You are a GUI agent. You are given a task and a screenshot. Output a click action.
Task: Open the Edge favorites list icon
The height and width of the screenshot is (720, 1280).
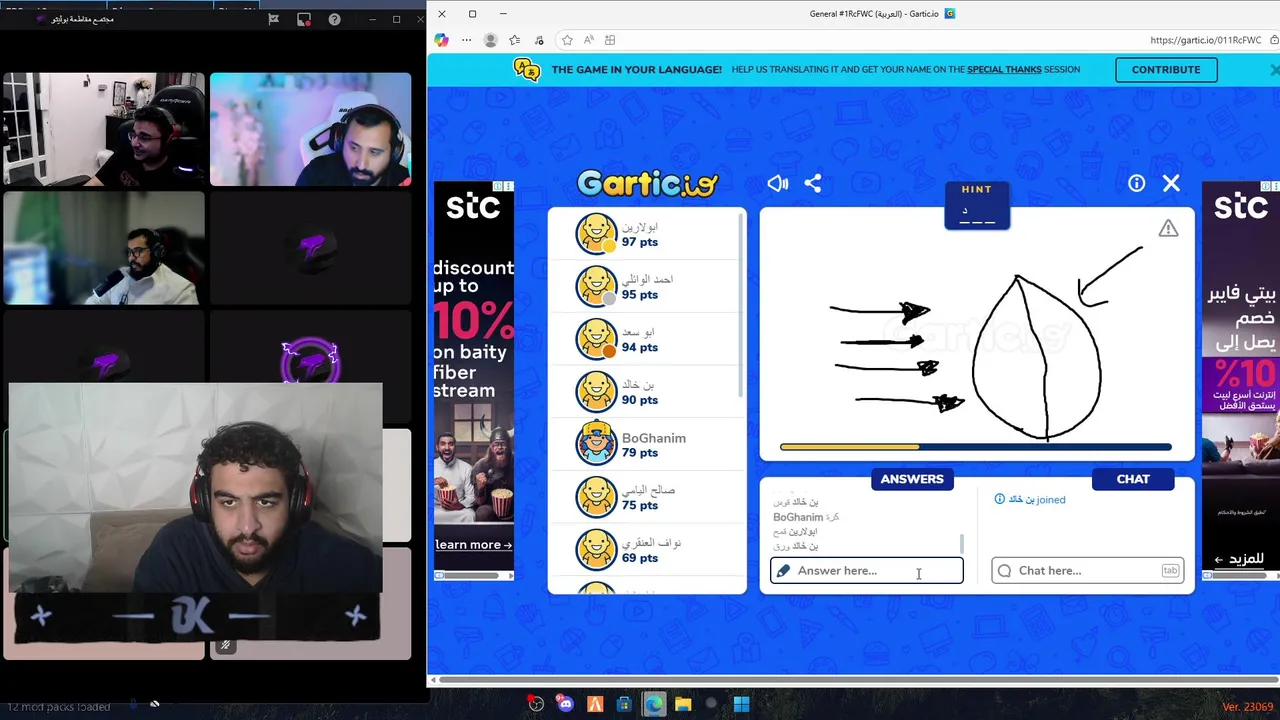[x=514, y=40]
